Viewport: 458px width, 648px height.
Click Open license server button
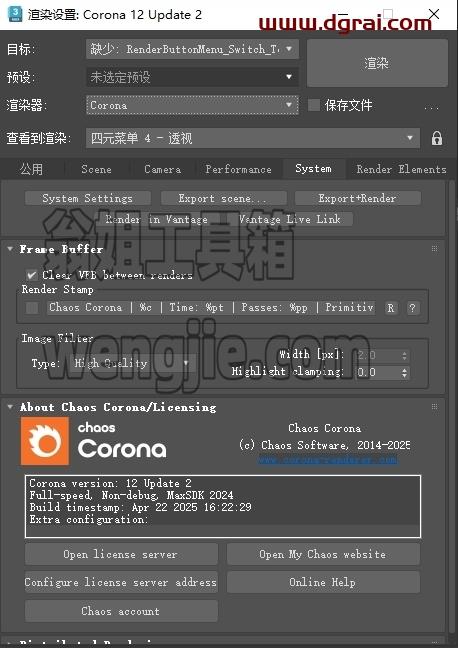click(121, 554)
